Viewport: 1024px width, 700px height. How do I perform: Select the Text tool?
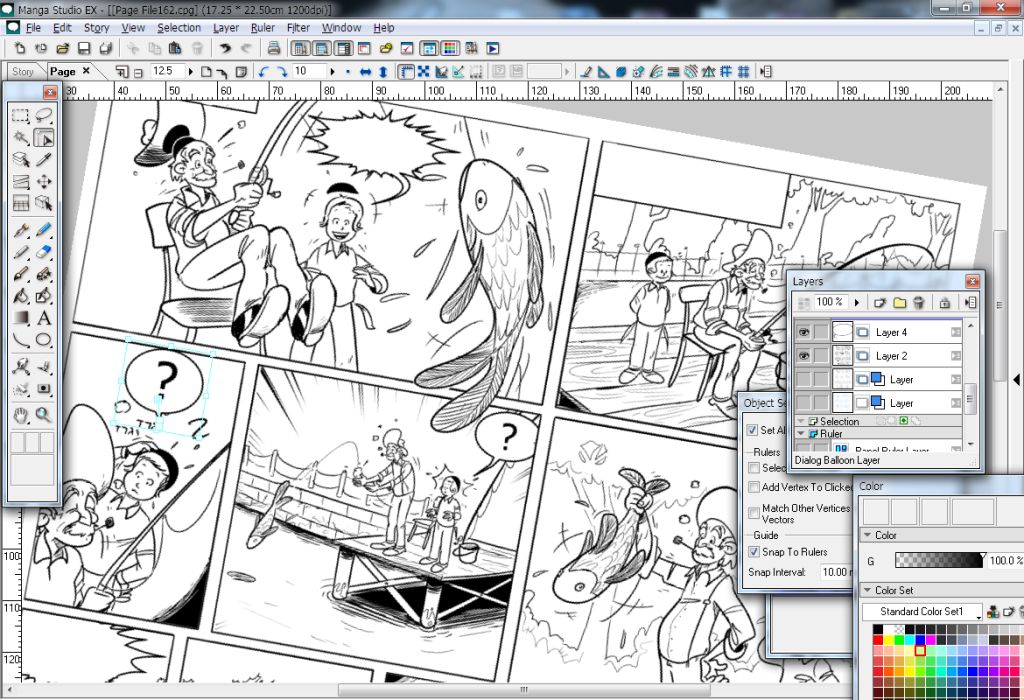pyautogui.click(x=43, y=318)
